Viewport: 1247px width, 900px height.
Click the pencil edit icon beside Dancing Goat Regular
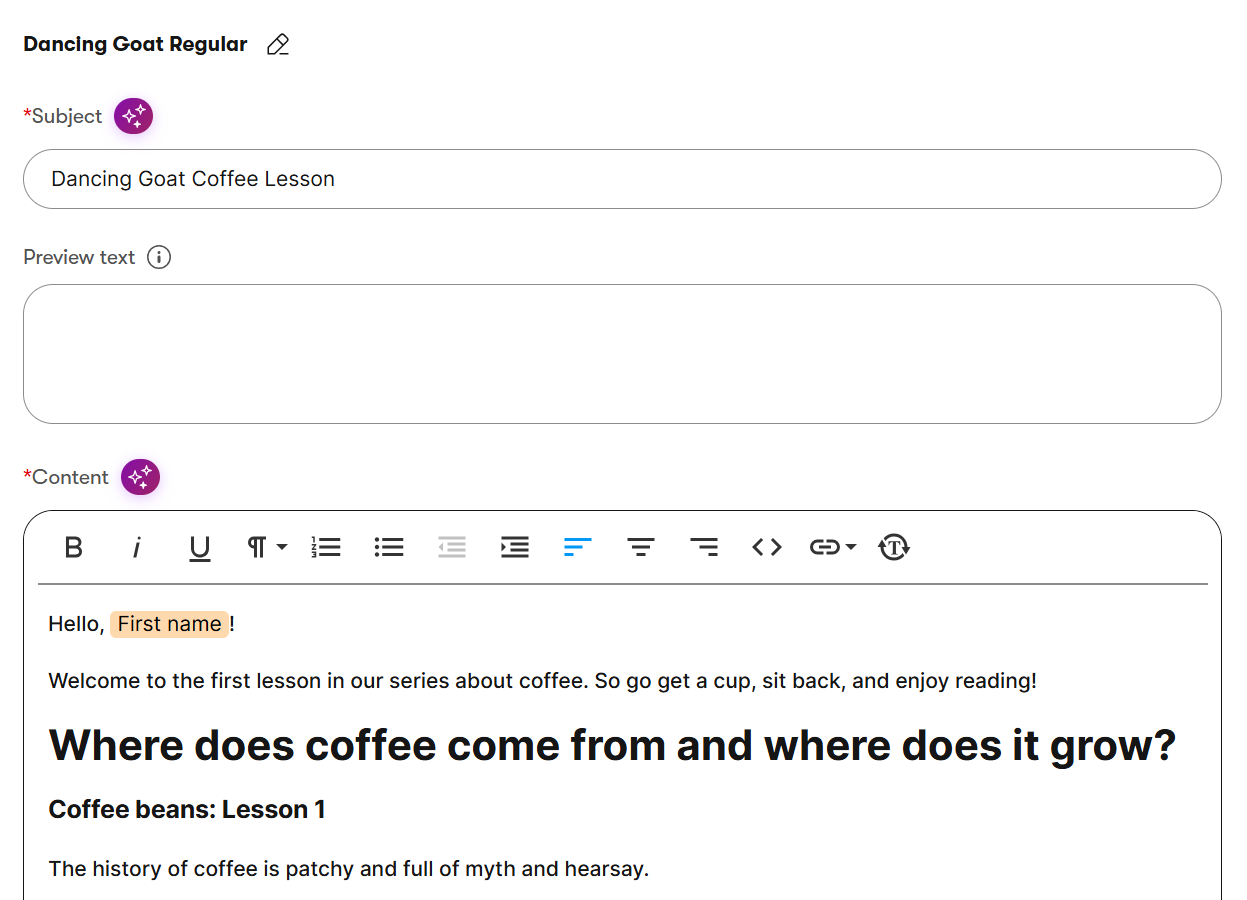pyautogui.click(x=278, y=45)
